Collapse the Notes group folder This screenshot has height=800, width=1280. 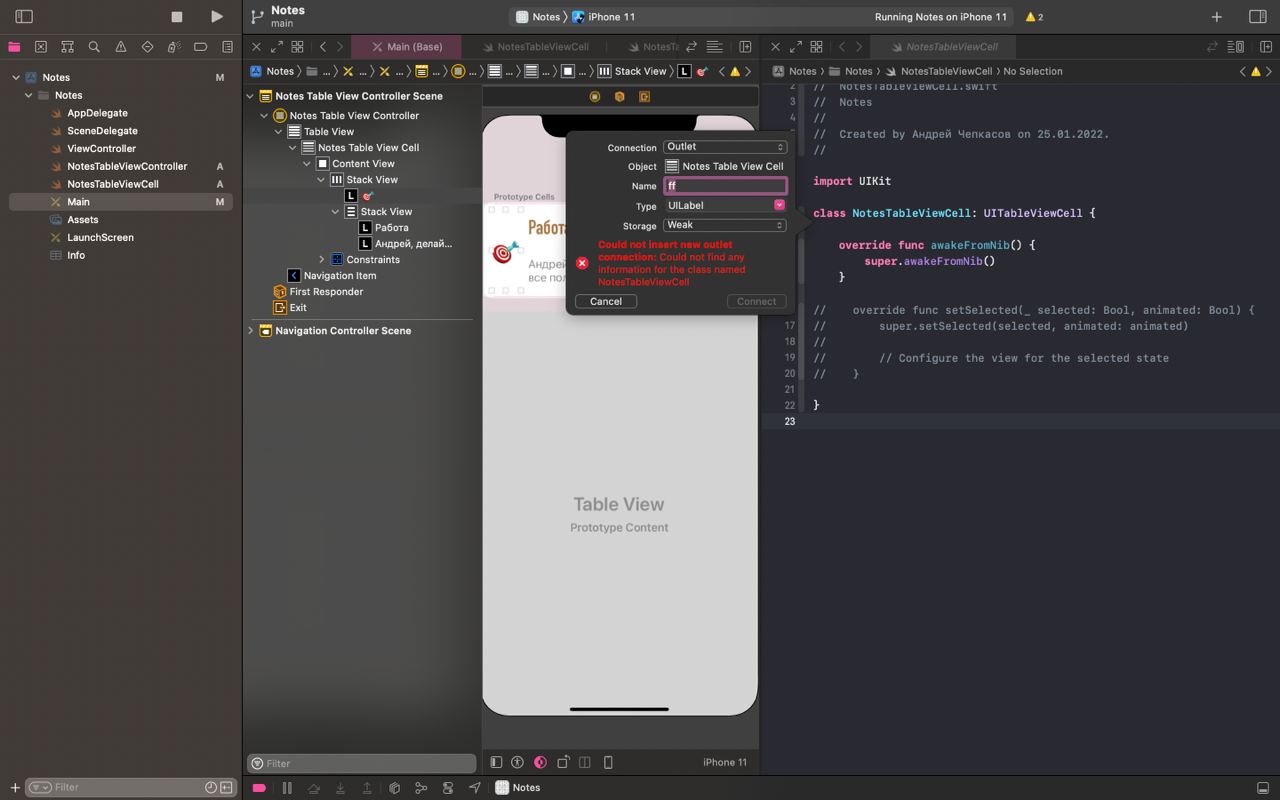(29, 95)
